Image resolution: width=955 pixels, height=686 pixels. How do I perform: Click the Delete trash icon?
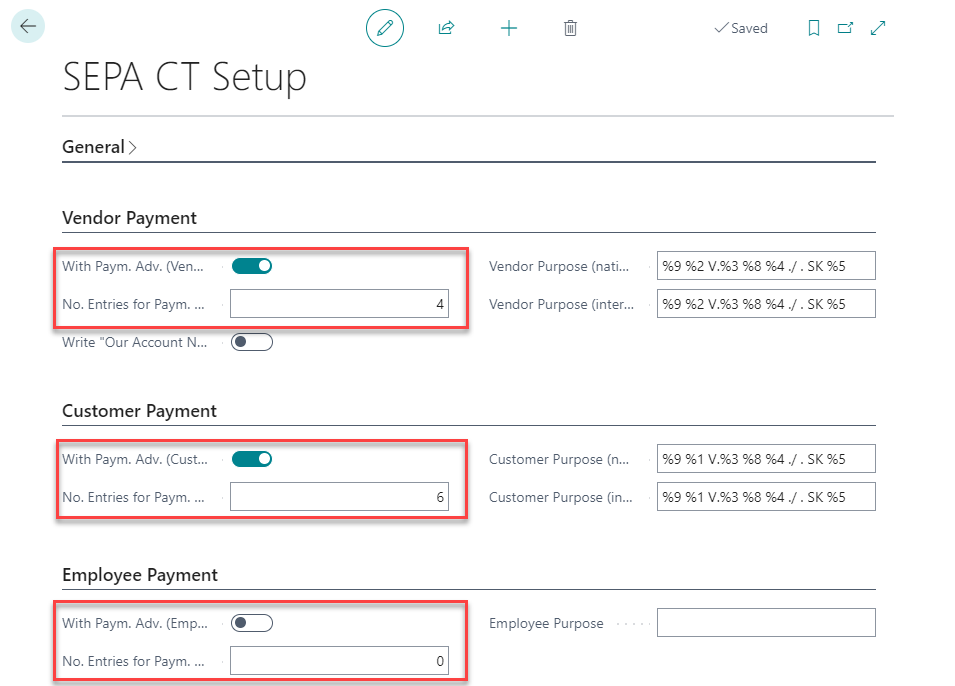pos(570,28)
